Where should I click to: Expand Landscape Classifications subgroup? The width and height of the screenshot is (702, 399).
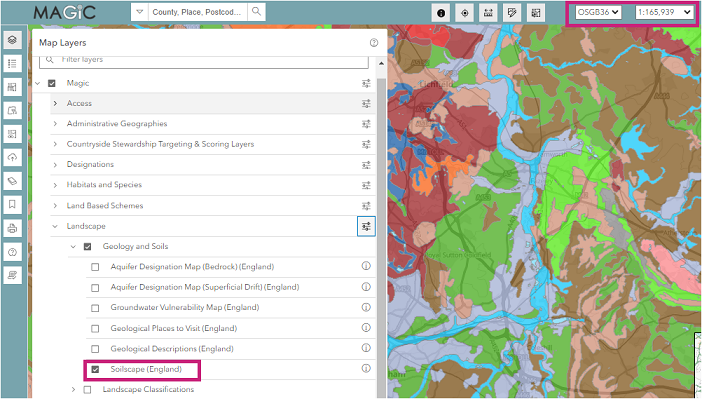click(x=73, y=390)
